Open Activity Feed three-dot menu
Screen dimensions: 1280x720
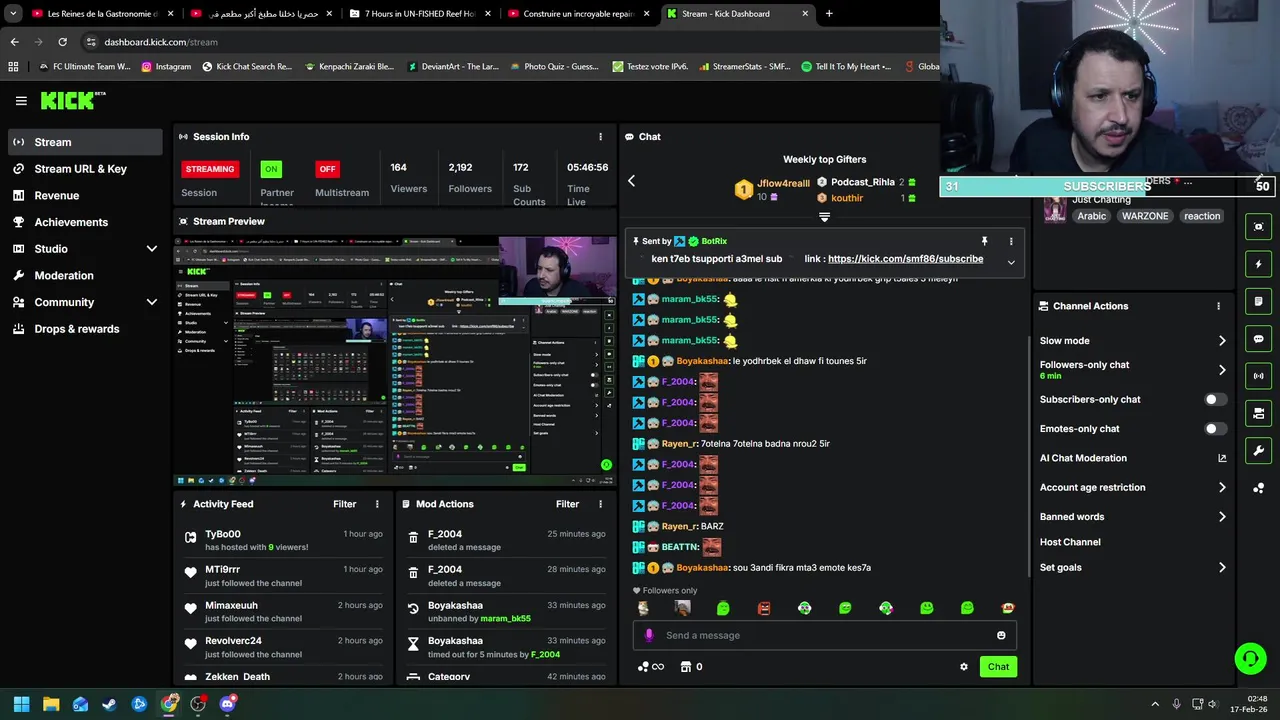pyautogui.click(x=377, y=504)
